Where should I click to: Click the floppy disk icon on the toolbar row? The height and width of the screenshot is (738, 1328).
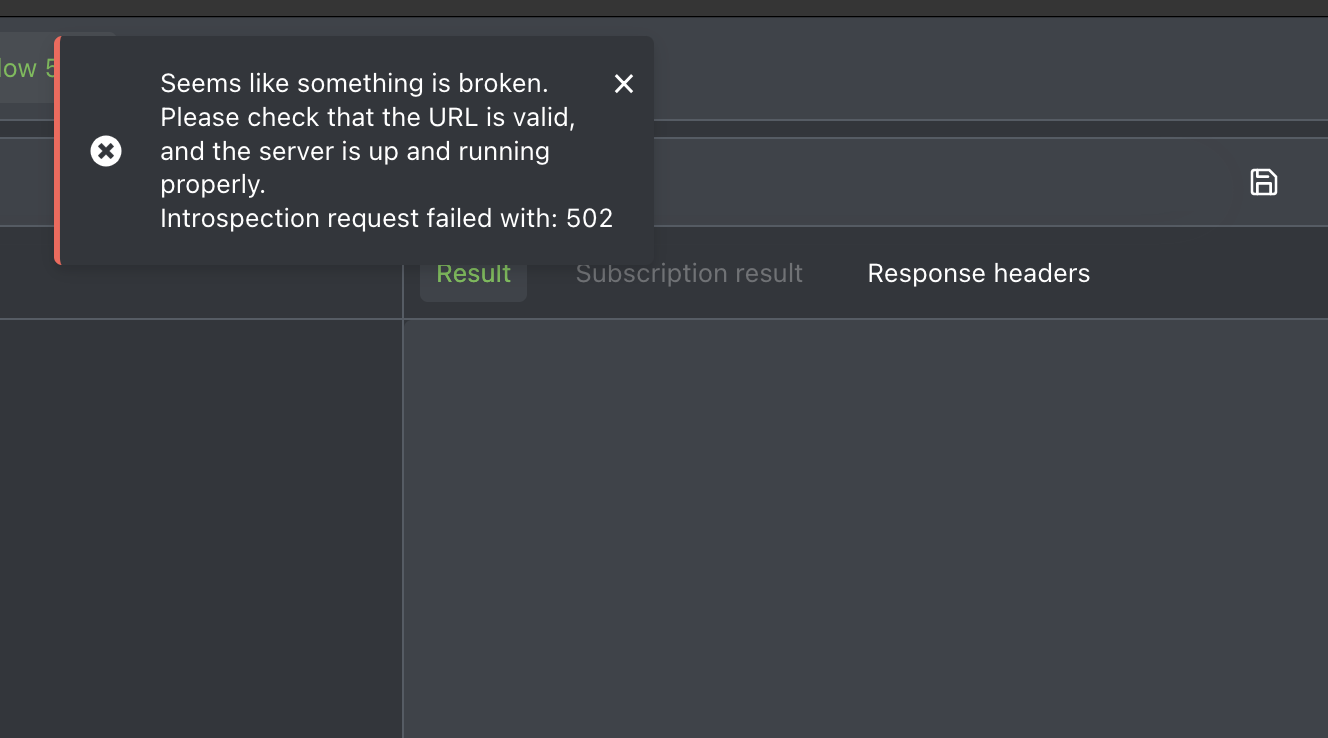tap(1264, 182)
